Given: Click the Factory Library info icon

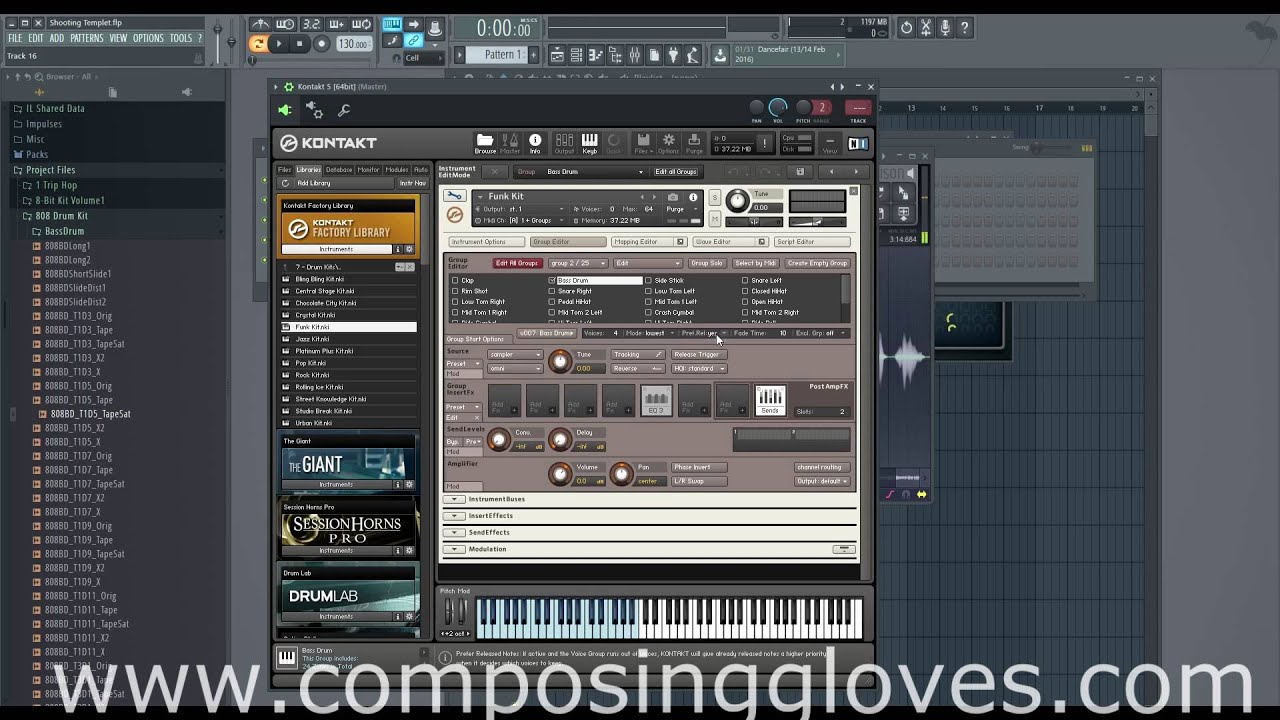Looking at the screenshot, I should [397, 249].
